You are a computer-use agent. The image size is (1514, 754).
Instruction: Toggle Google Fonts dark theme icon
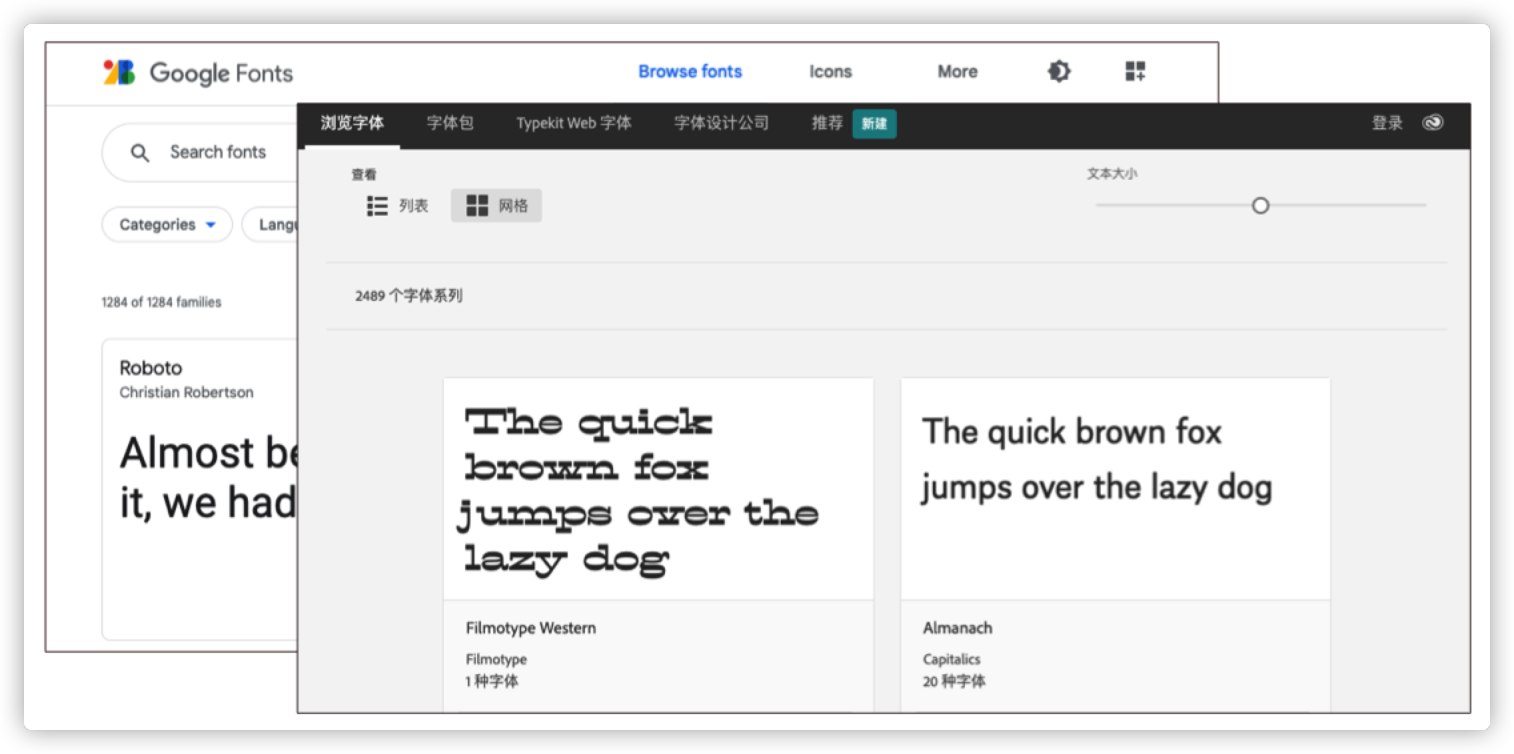(1059, 71)
